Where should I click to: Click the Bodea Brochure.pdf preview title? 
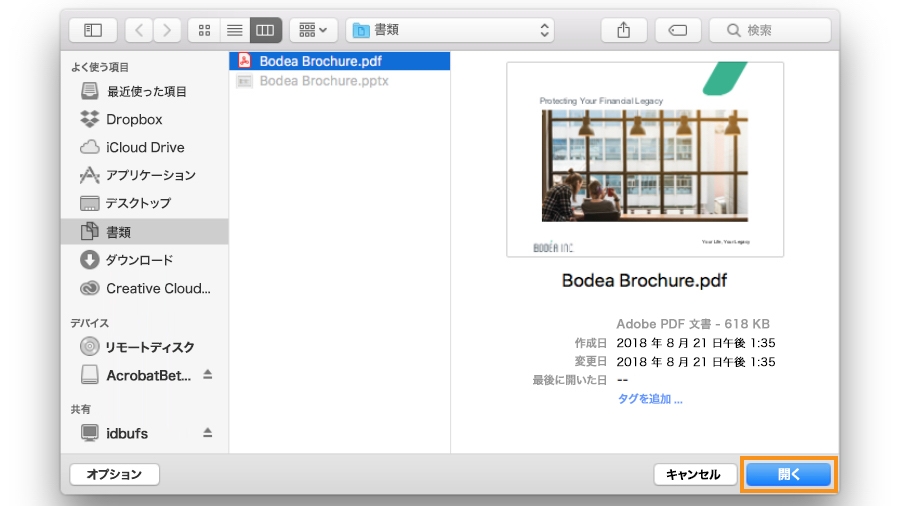644,281
